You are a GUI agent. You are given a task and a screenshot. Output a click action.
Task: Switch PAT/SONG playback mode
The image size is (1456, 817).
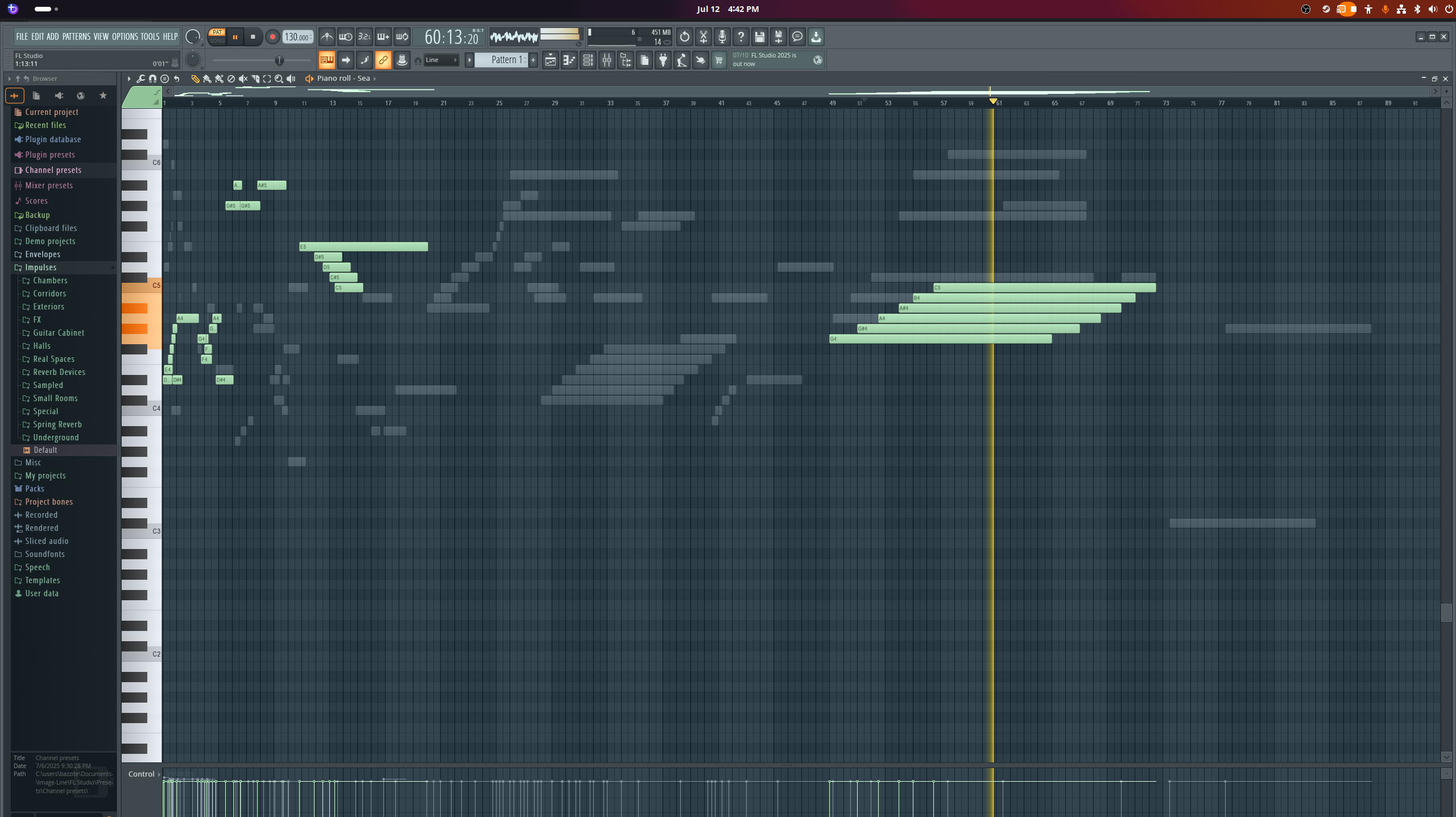217,36
